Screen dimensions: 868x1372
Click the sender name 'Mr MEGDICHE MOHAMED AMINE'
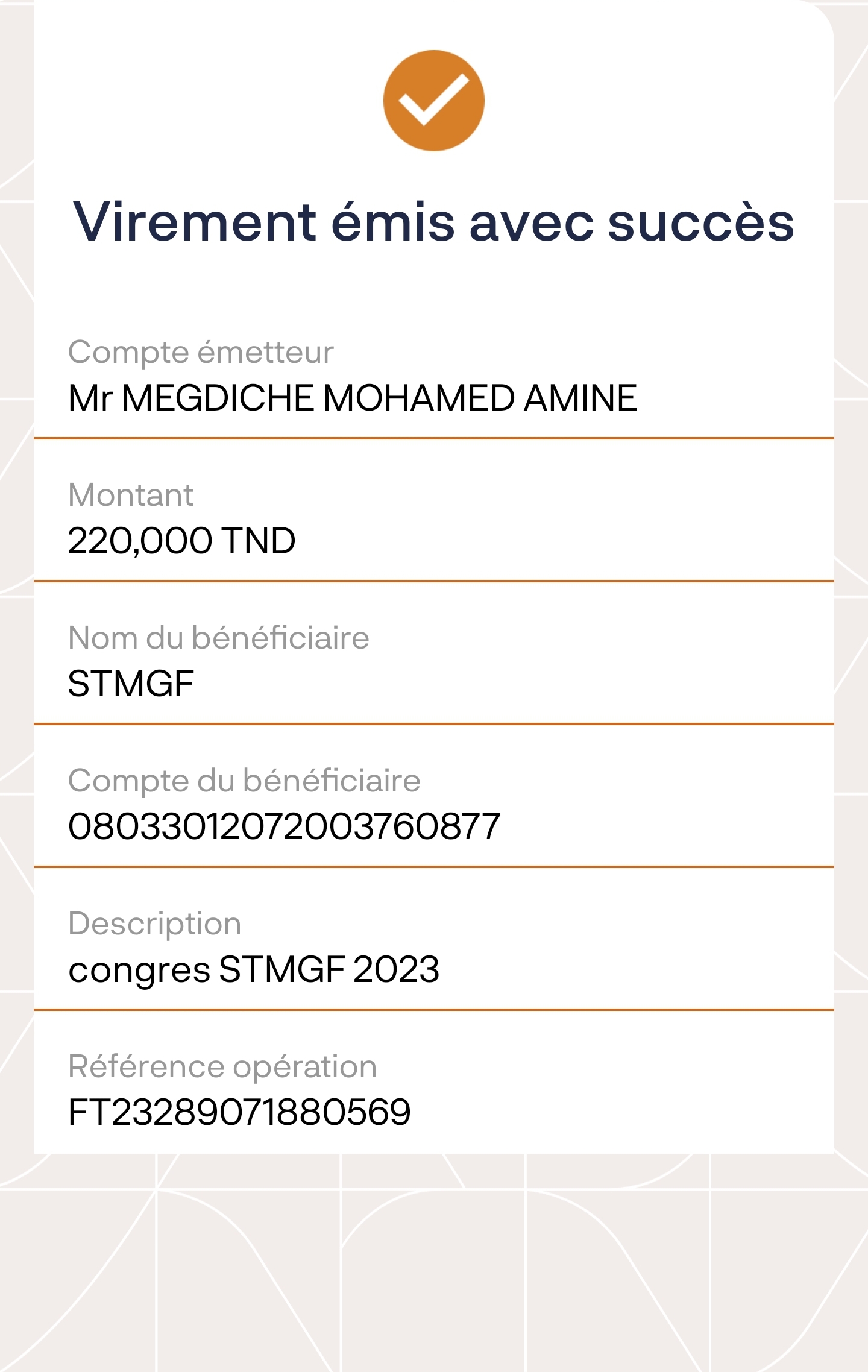[353, 398]
